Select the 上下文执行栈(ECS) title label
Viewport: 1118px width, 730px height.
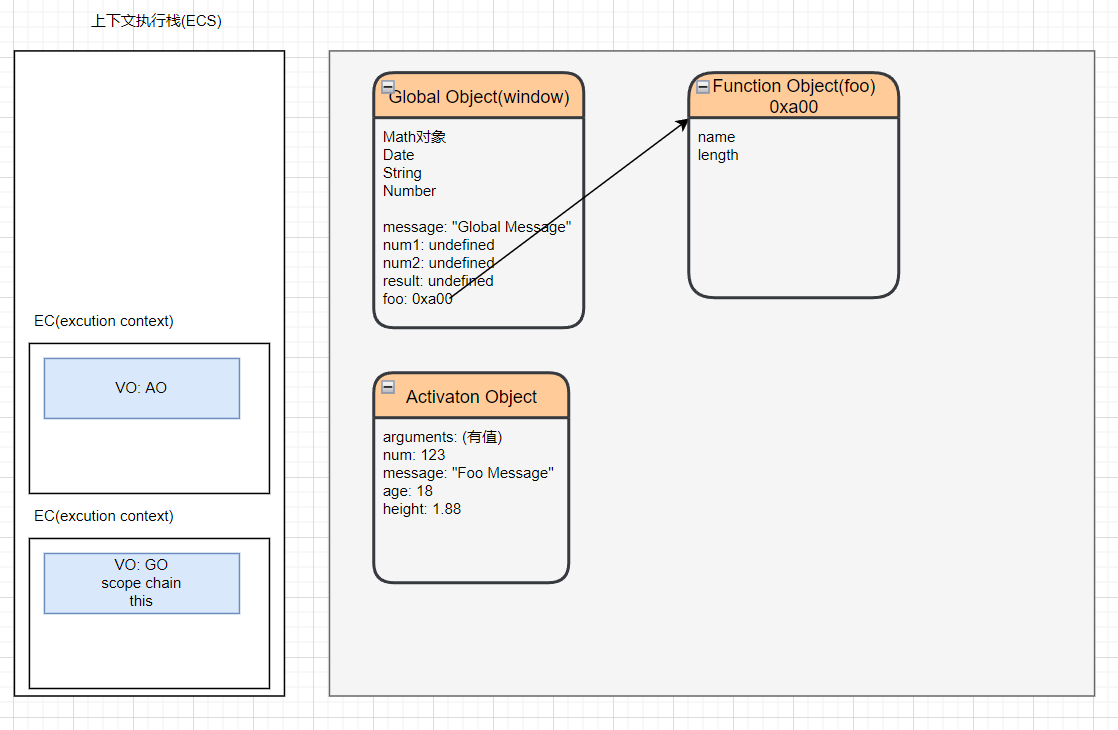[x=156, y=21]
